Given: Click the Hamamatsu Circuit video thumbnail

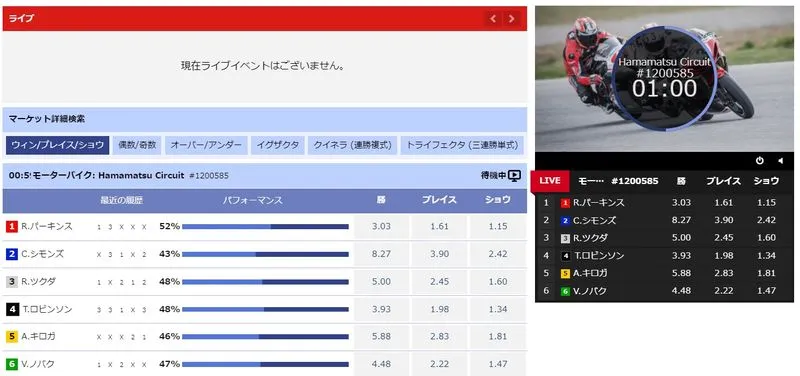Looking at the screenshot, I should pyautogui.click(x=664, y=79).
